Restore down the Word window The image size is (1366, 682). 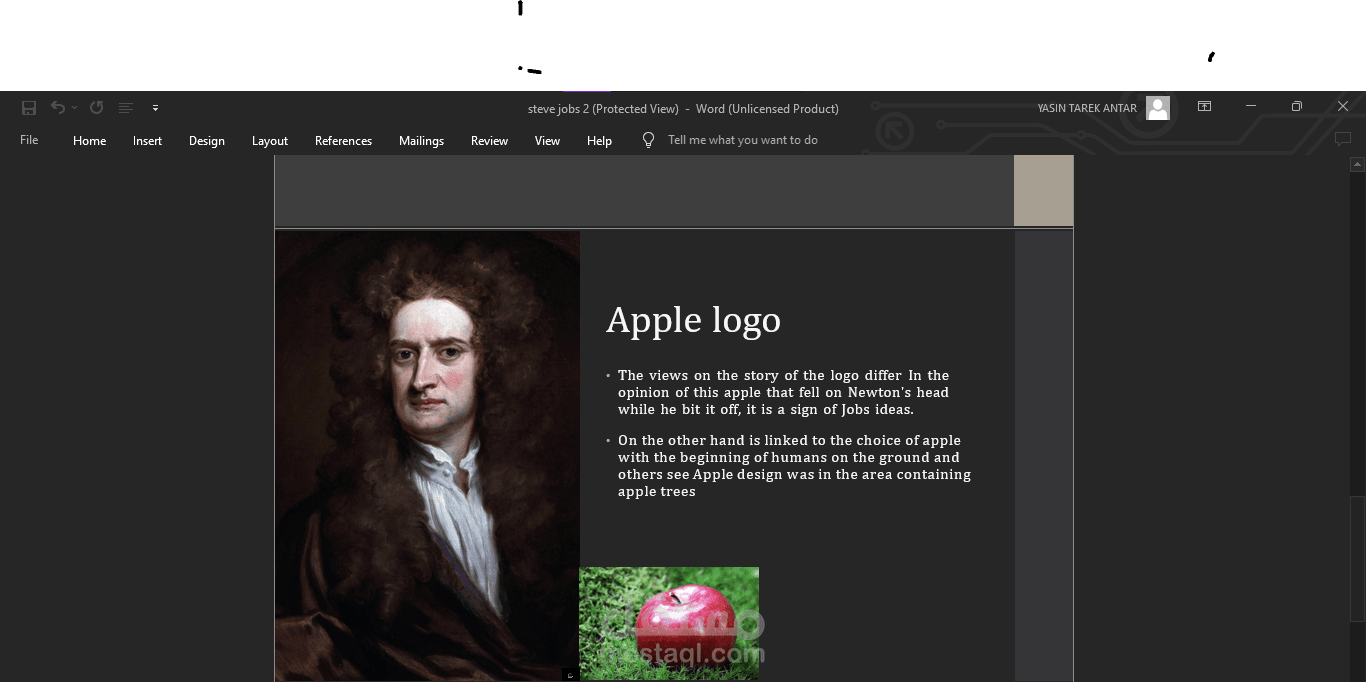1297,107
